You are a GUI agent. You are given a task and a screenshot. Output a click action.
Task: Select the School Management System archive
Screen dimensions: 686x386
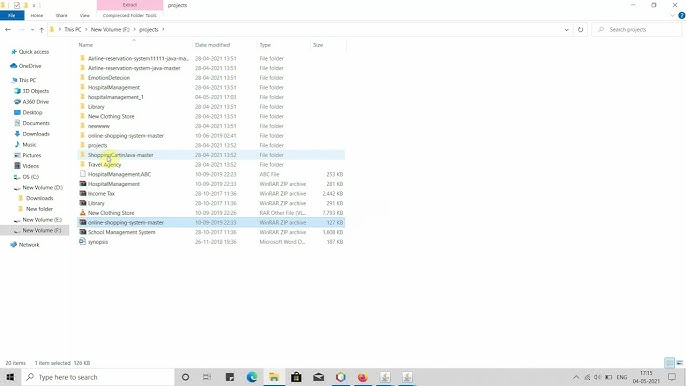pyautogui.click(x=211, y=232)
